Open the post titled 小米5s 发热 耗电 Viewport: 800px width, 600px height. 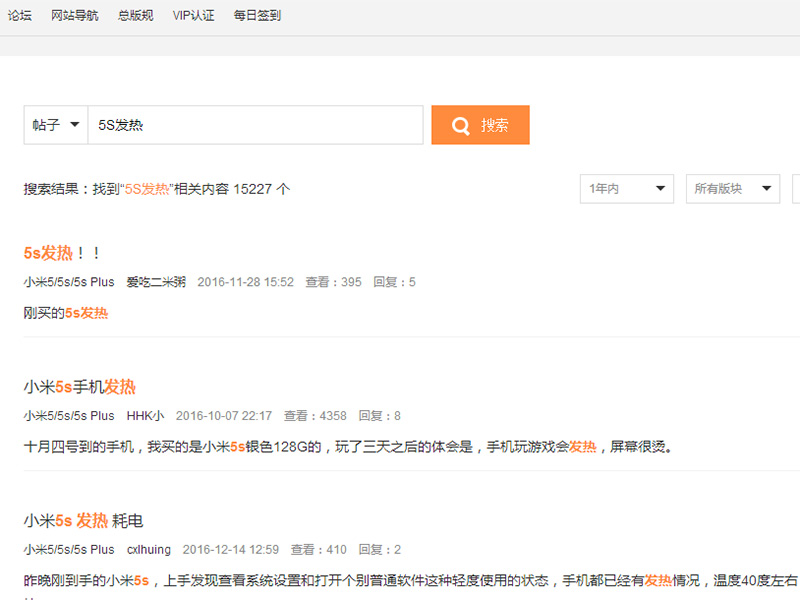click(x=83, y=520)
